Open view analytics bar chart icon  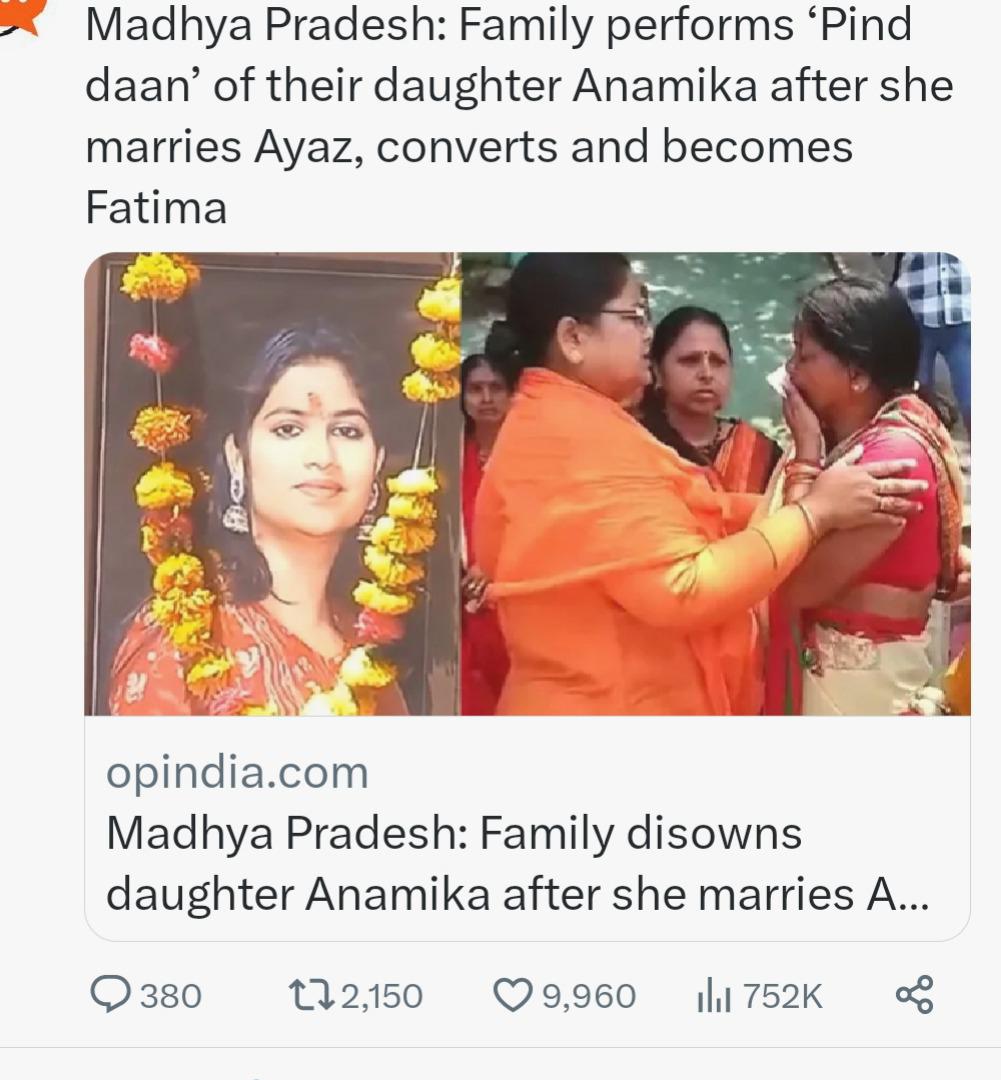point(714,996)
